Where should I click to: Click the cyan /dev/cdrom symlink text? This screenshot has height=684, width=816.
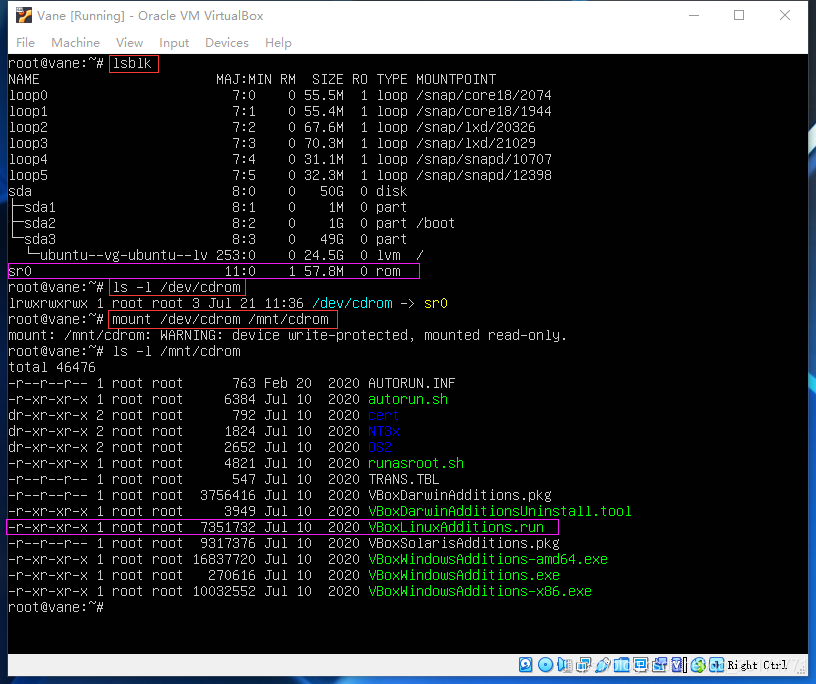pos(352,303)
